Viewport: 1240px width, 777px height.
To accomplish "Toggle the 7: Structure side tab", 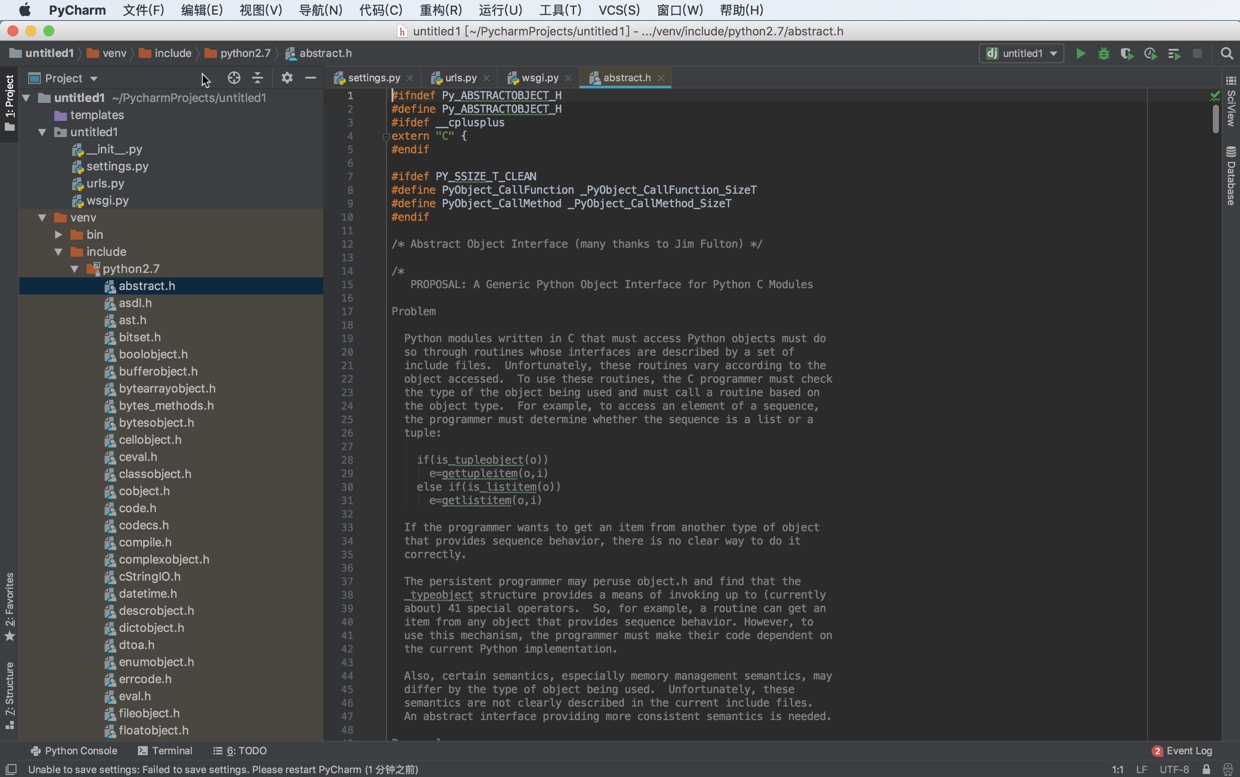I will pos(9,696).
